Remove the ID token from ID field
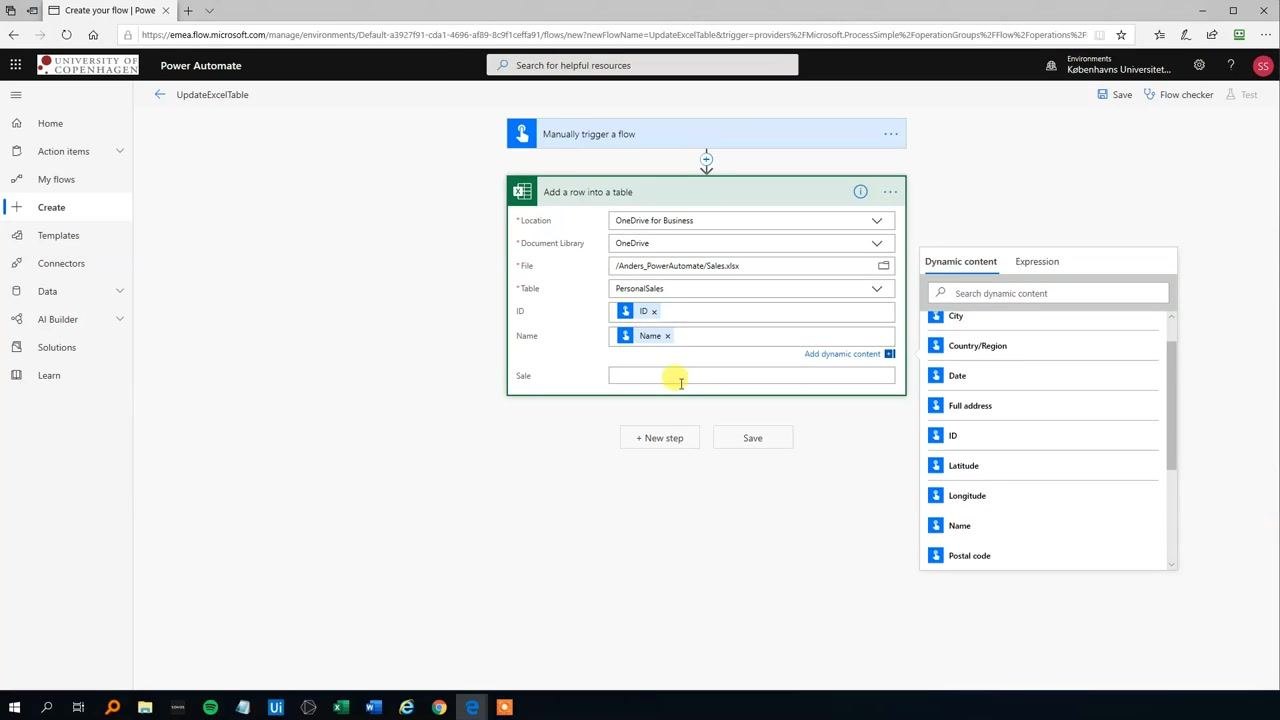 tap(654, 312)
